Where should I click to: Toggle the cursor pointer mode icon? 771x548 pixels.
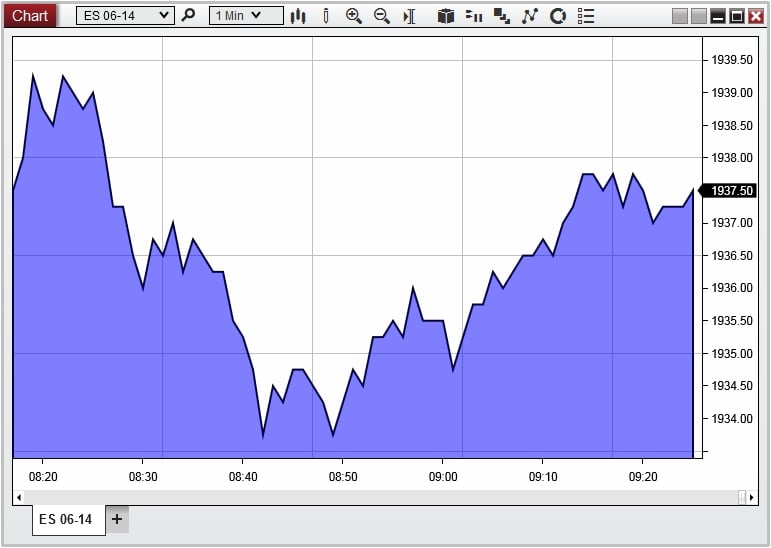coord(409,16)
